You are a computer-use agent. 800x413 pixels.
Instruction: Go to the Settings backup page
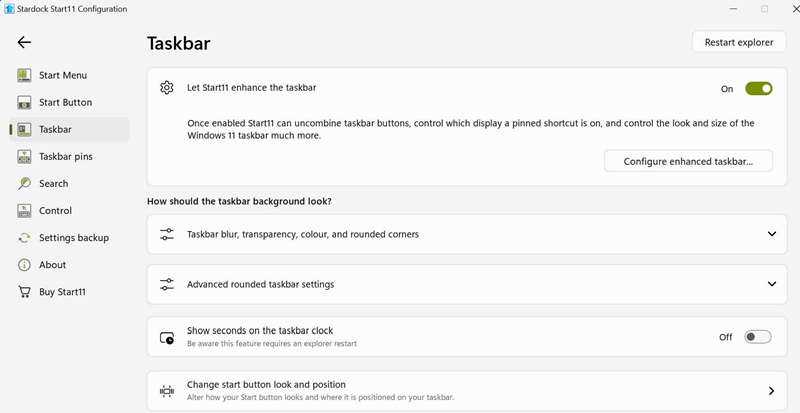[x=73, y=238]
